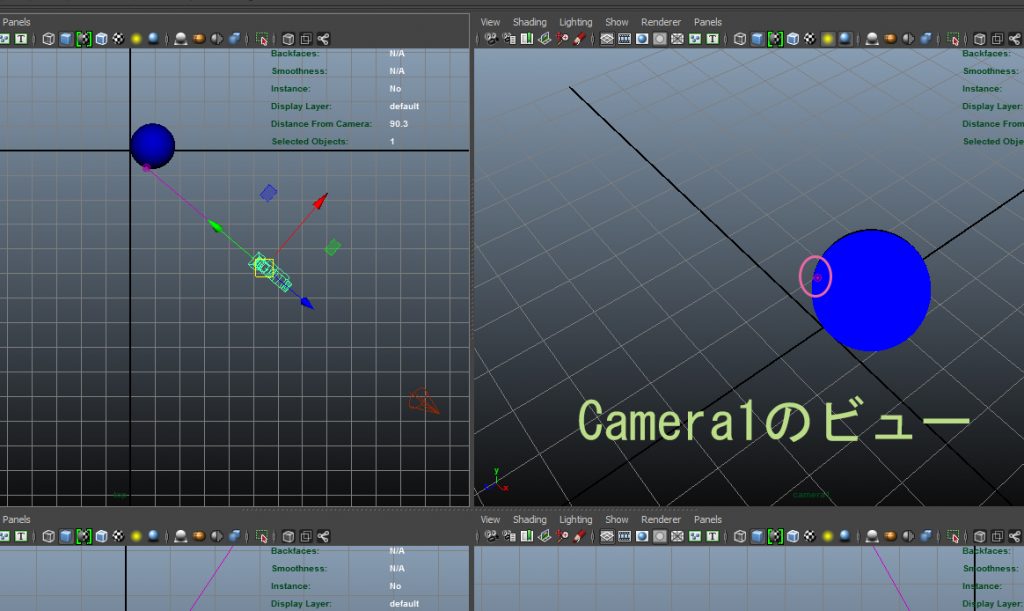Enable 2D Pan/Zoom in Camera1 viewport toolbar
The height and width of the screenshot is (611, 1024).
562,39
